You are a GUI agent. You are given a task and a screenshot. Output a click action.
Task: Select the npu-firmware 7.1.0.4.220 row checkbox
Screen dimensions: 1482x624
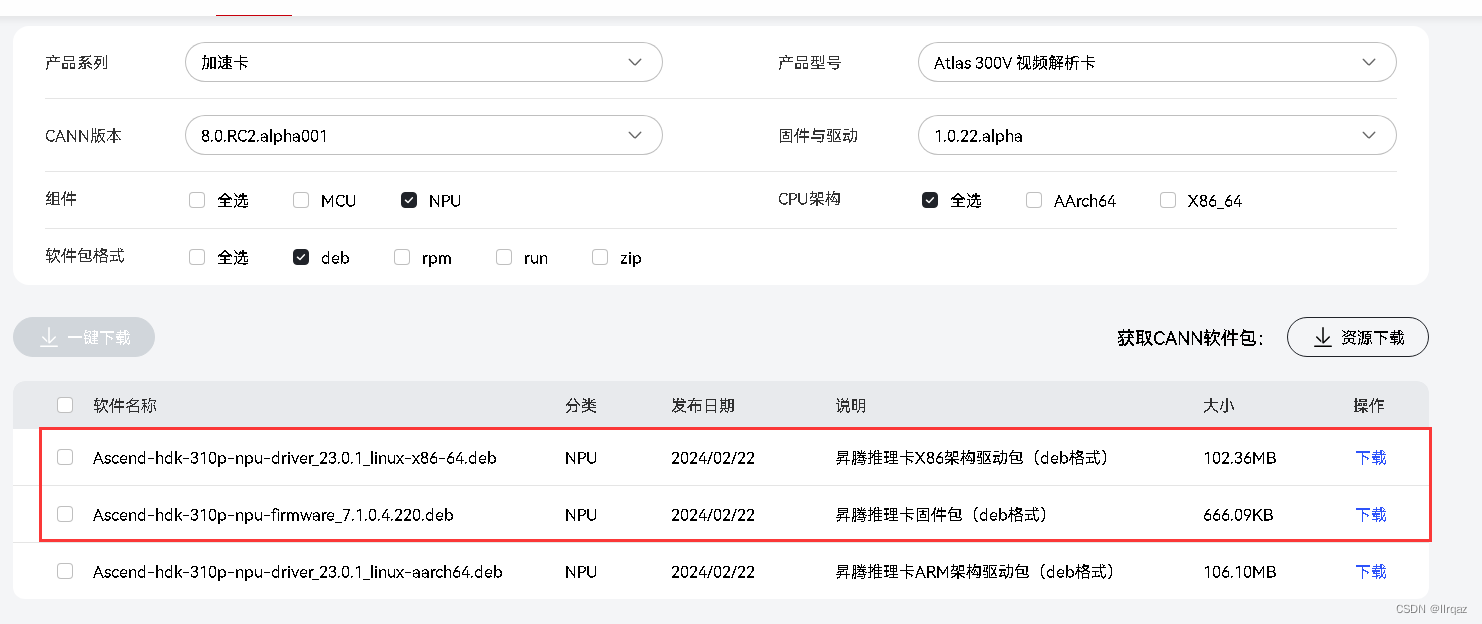pos(65,514)
